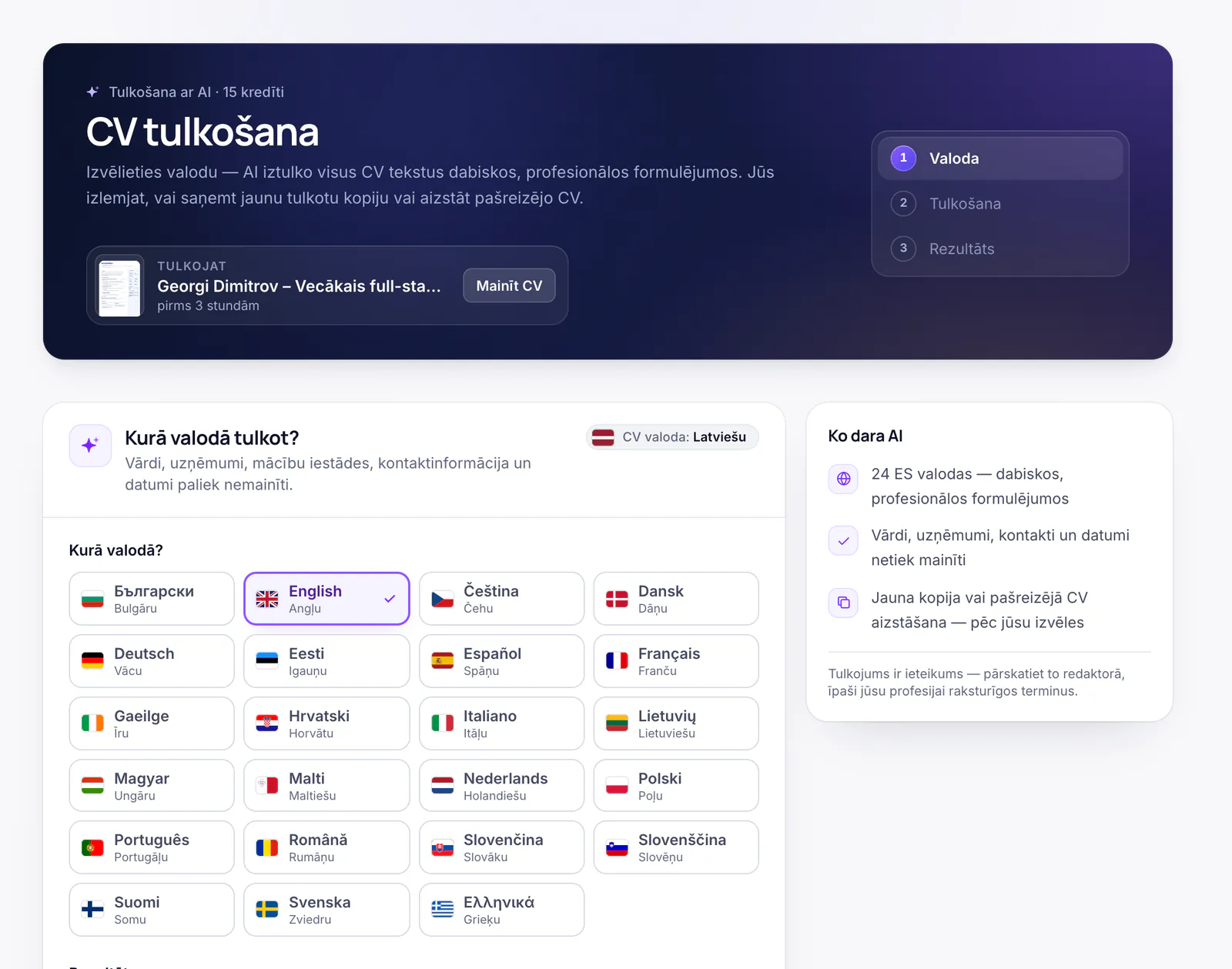
Task: Click the Latvian flag in CV valoda badge
Action: click(x=603, y=437)
